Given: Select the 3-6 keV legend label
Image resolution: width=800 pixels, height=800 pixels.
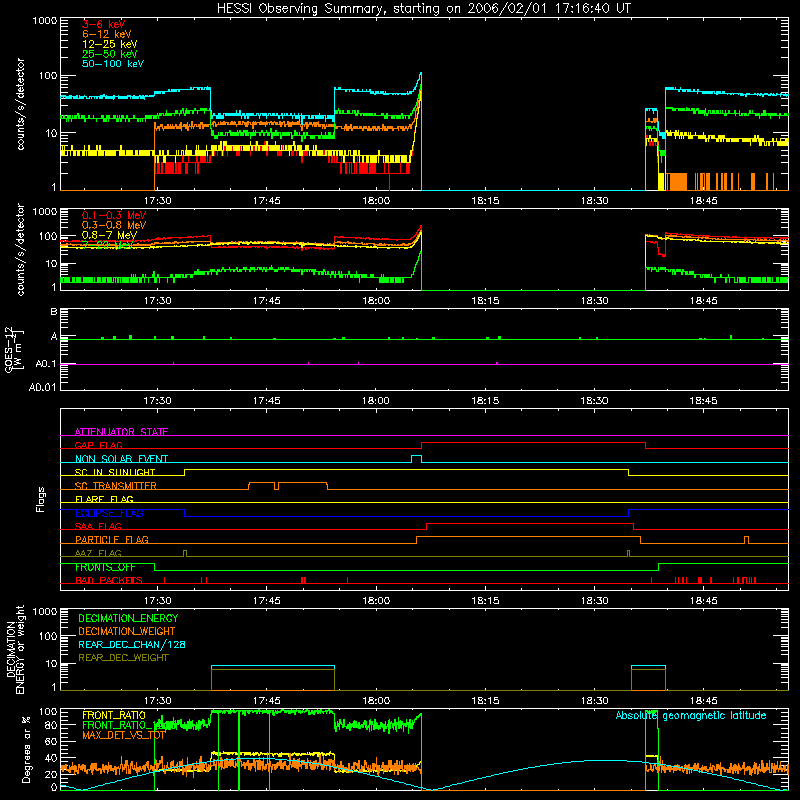Looking at the screenshot, I should [103, 24].
